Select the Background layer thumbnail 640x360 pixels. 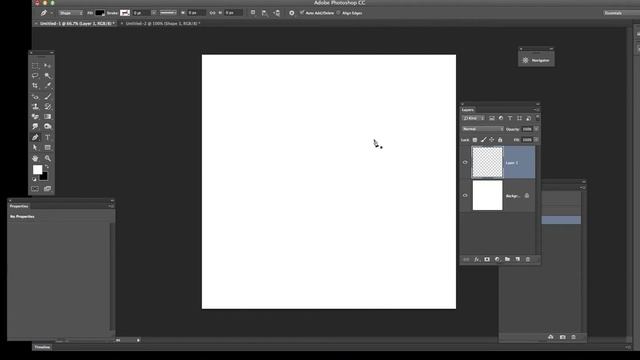487,196
